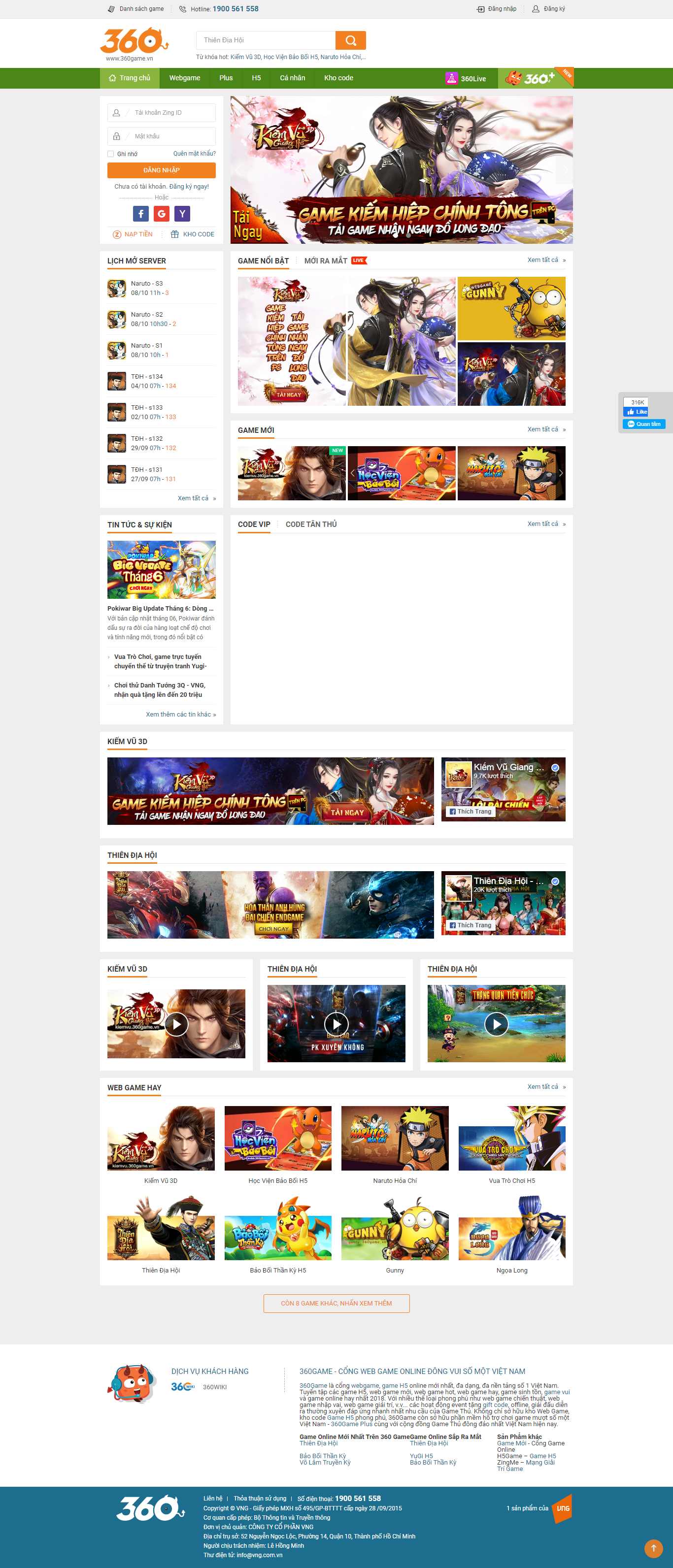Screen dimensions: 673x1568
Task: Open Bảo Bối Thần Kỳ H5 thumbnail
Action: (x=278, y=1228)
